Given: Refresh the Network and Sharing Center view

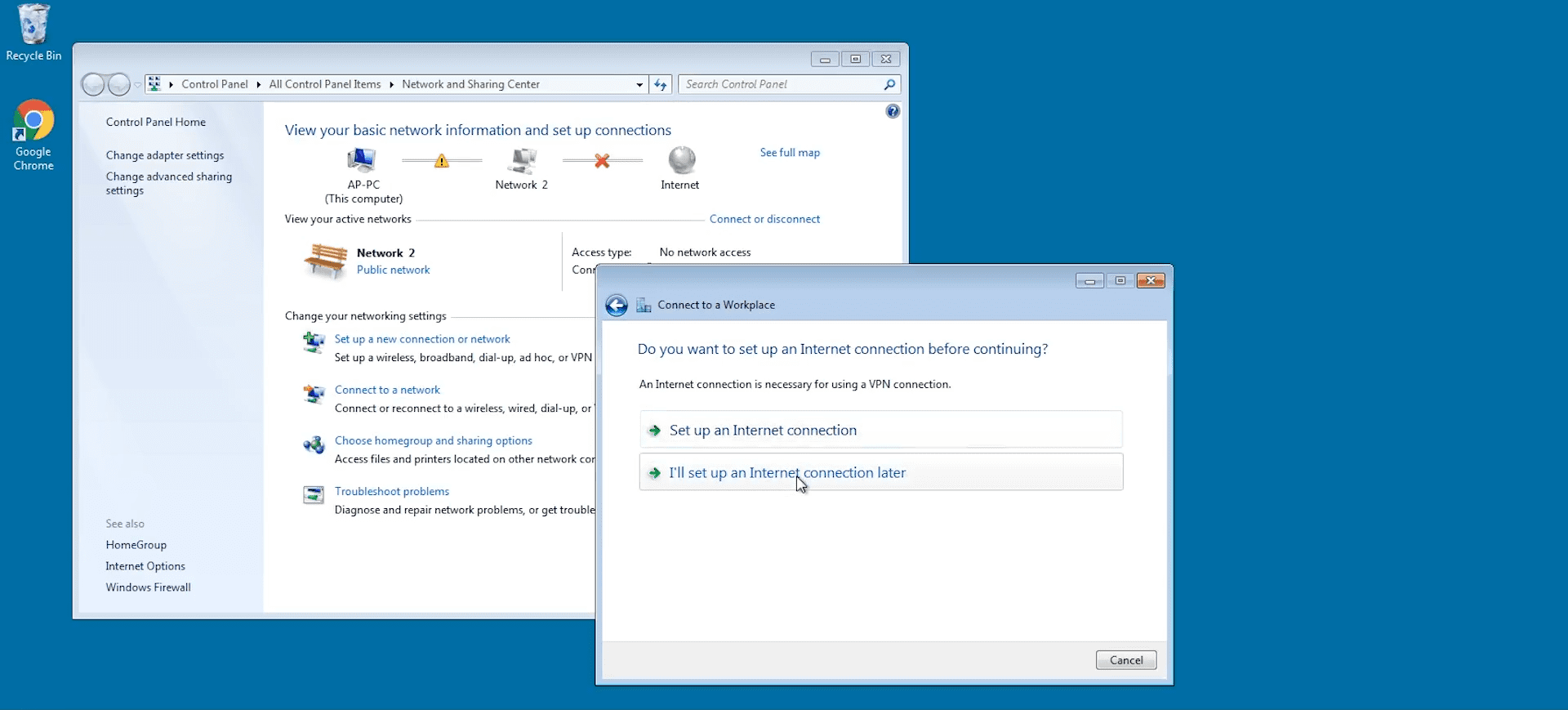Looking at the screenshot, I should [x=661, y=84].
